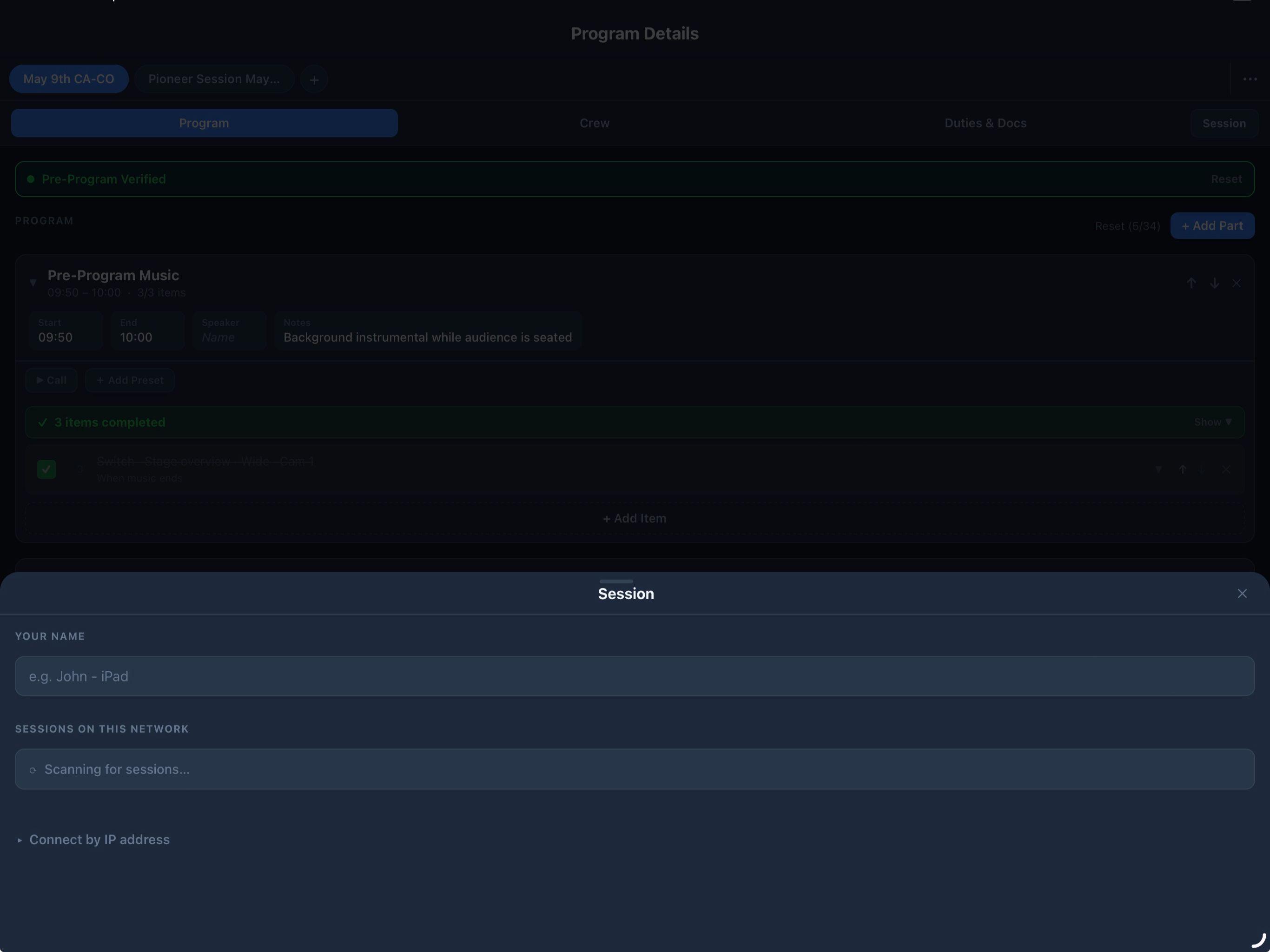This screenshot has width=1270, height=952.
Task: Show the 3 completed items
Action: (x=1212, y=422)
